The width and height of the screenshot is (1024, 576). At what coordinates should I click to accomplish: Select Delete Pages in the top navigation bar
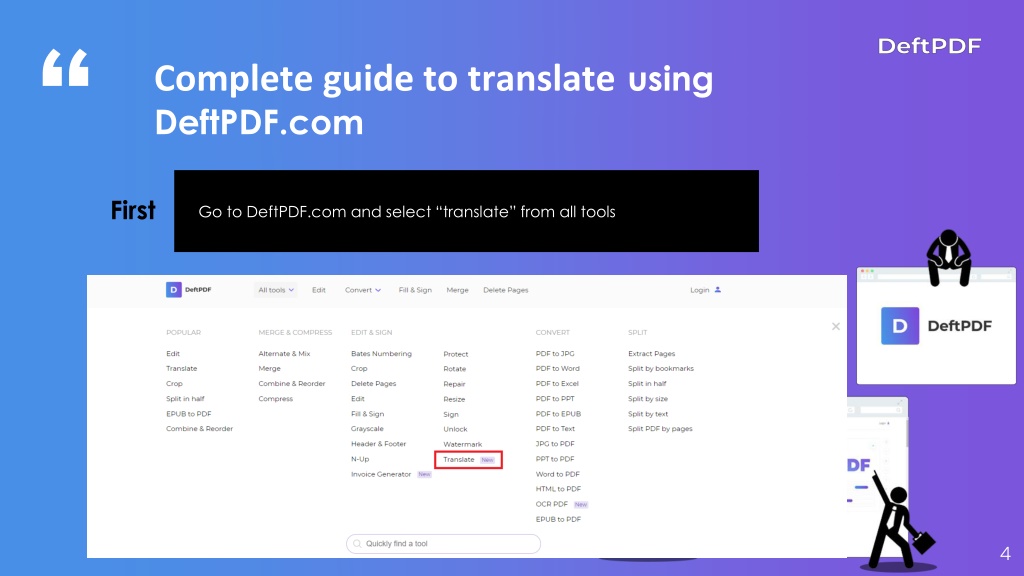click(x=505, y=290)
